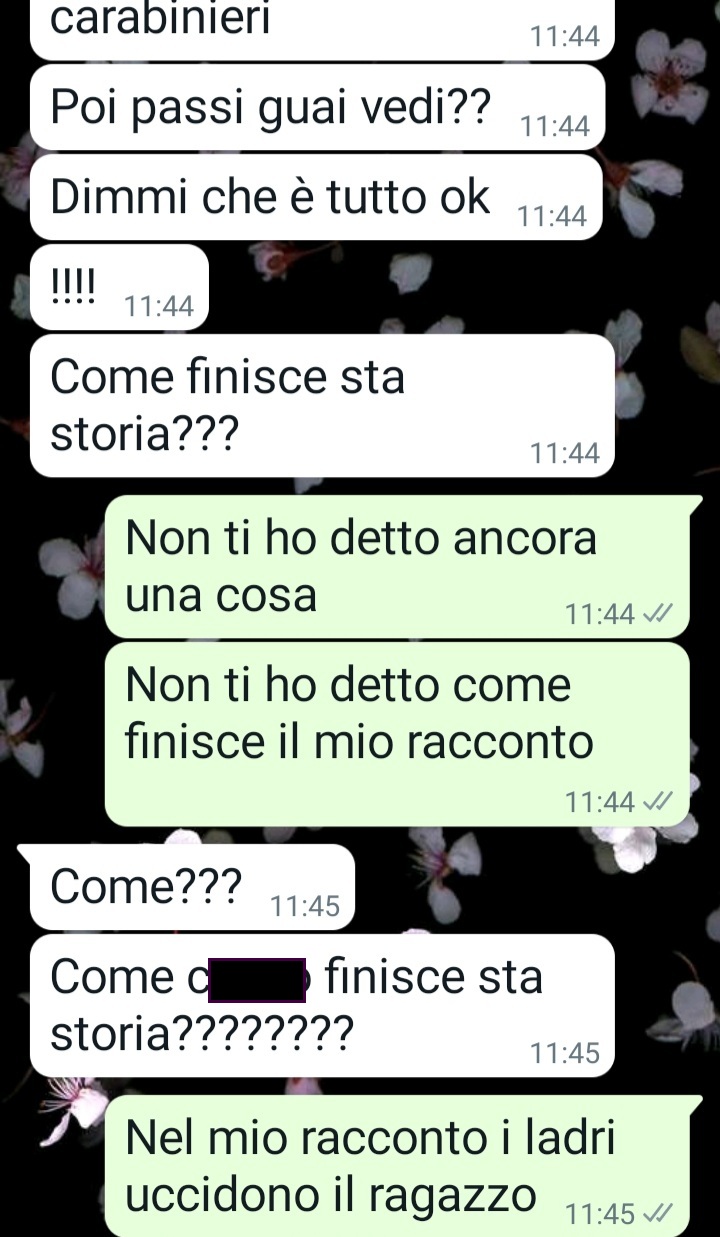The width and height of the screenshot is (720, 1237).
Task: Tap the 11:44 timestamp beside '!!!!'
Action: click(159, 306)
